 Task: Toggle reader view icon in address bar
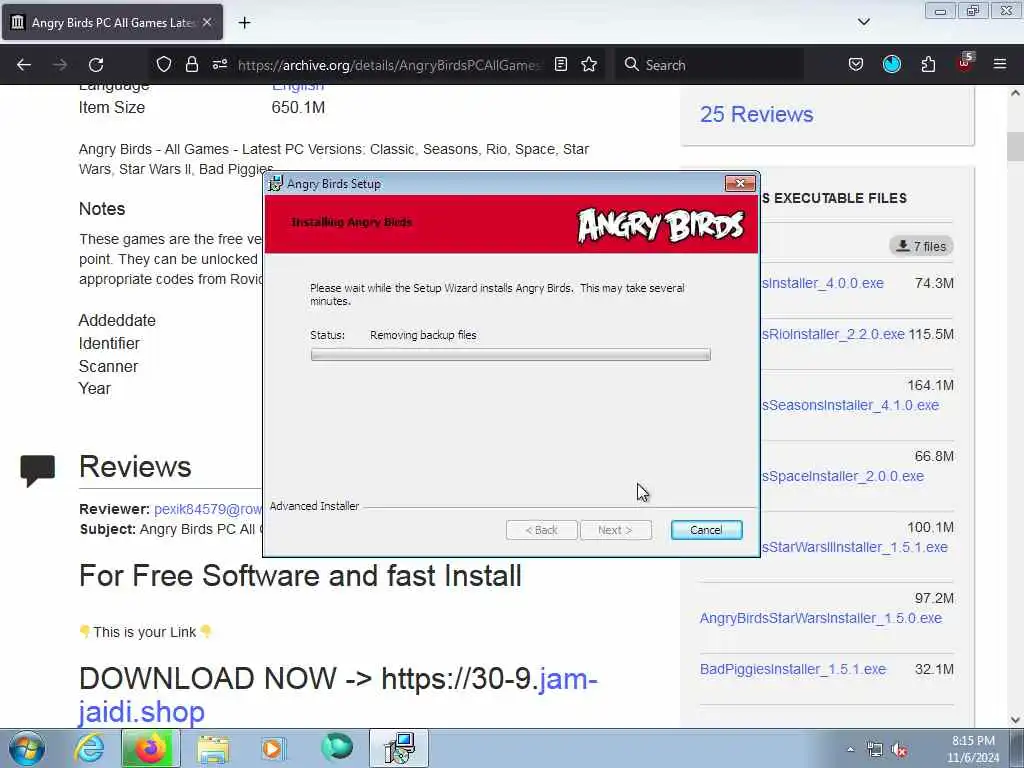(560, 64)
